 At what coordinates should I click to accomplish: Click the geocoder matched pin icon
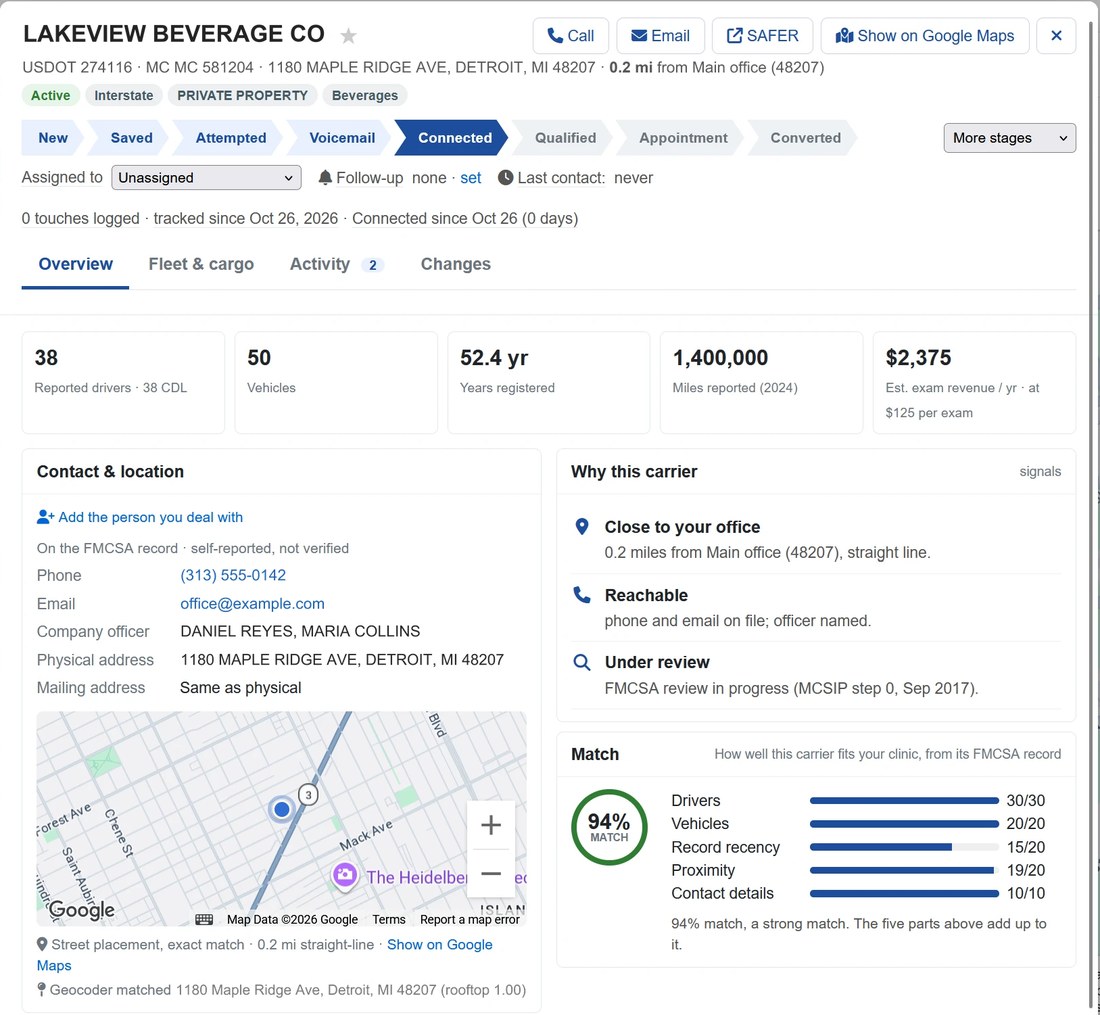coord(41,990)
